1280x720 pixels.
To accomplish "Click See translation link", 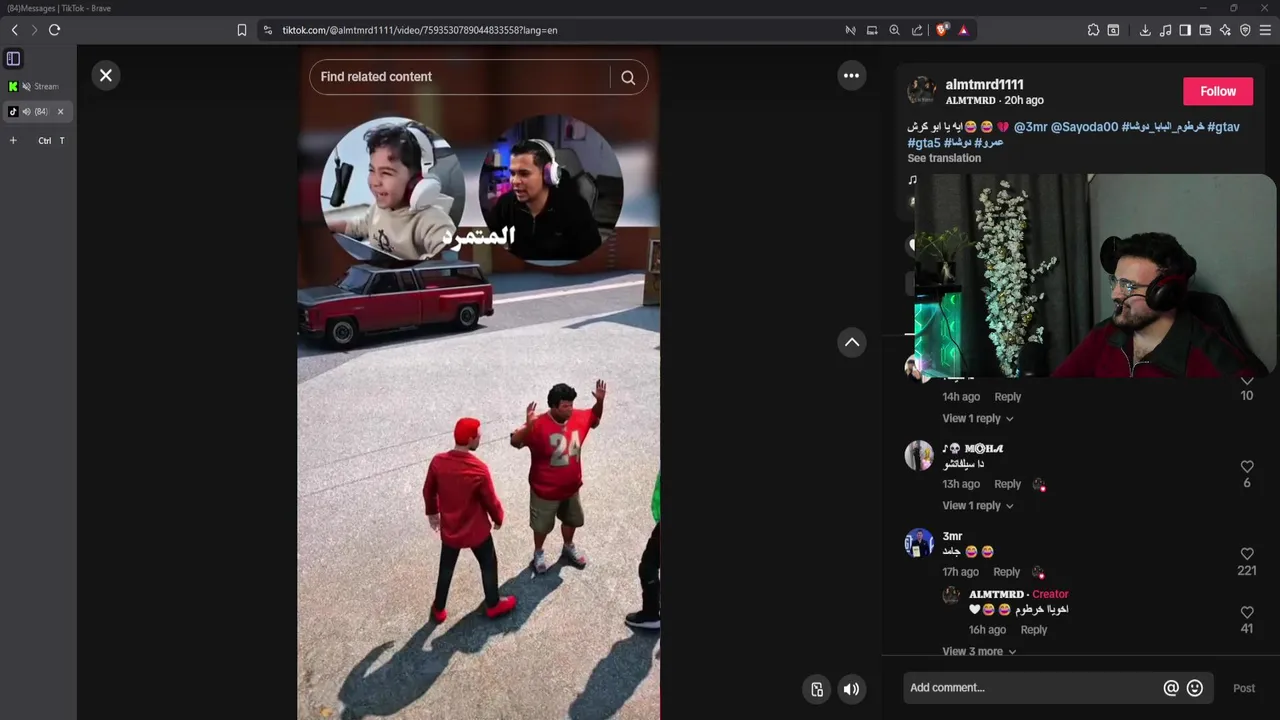I will pyautogui.click(x=944, y=158).
